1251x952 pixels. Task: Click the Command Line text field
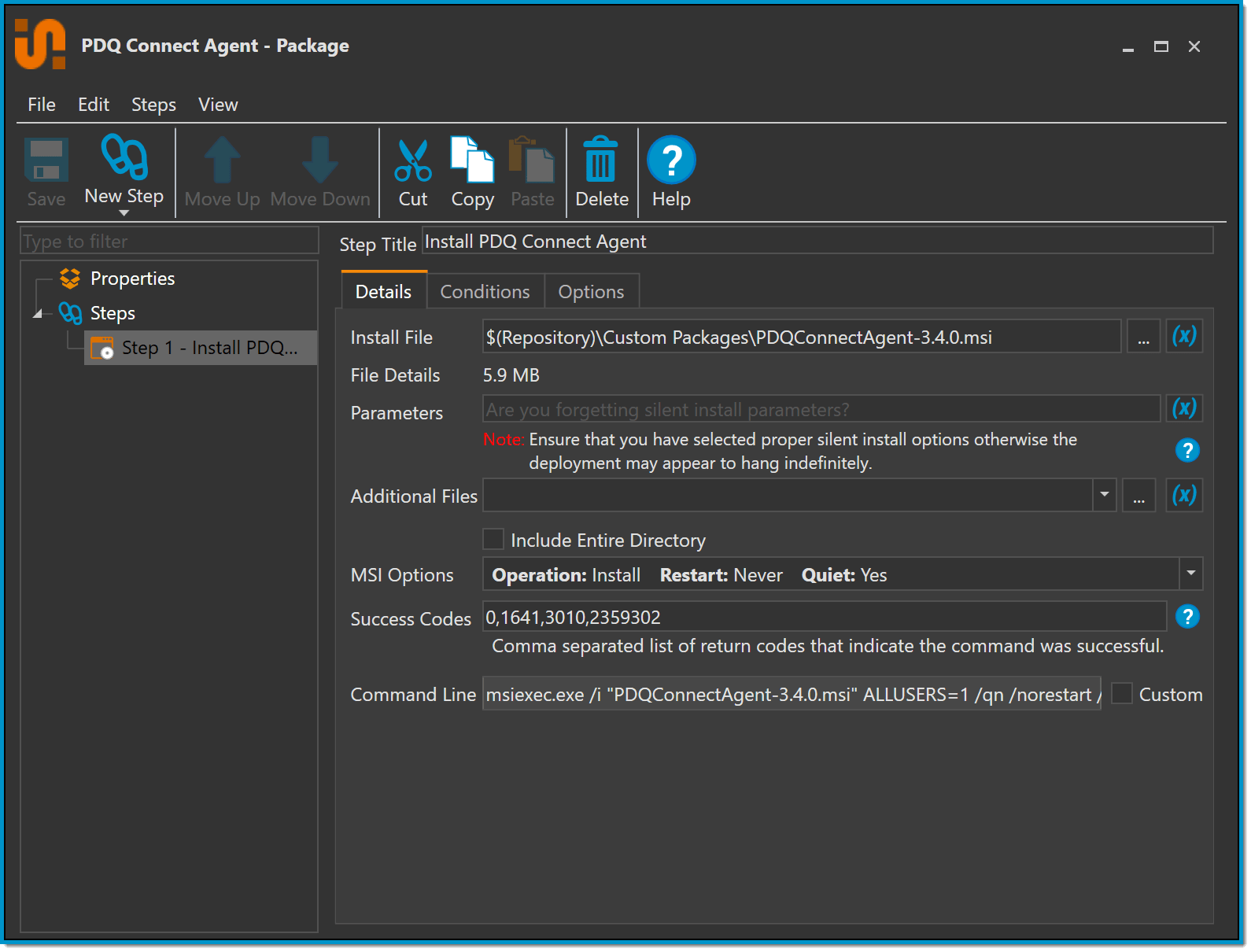pos(792,694)
